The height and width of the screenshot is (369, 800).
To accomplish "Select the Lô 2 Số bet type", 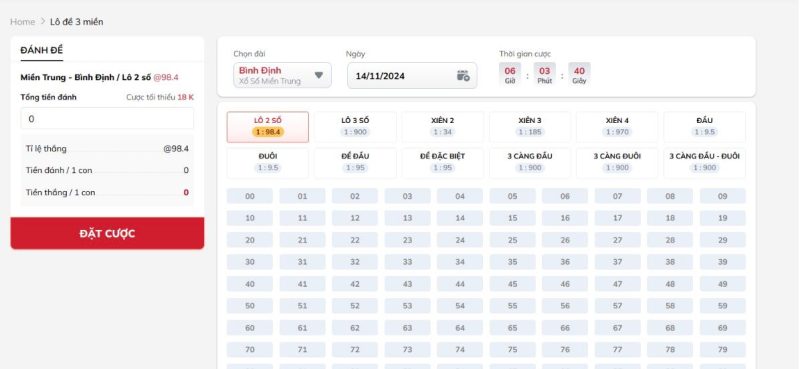I will pos(268,127).
